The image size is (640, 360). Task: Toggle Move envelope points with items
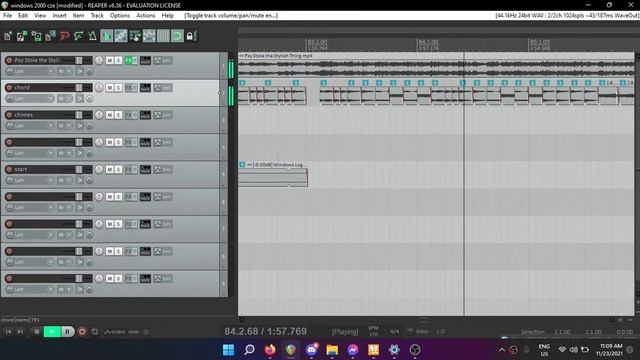coord(149,36)
